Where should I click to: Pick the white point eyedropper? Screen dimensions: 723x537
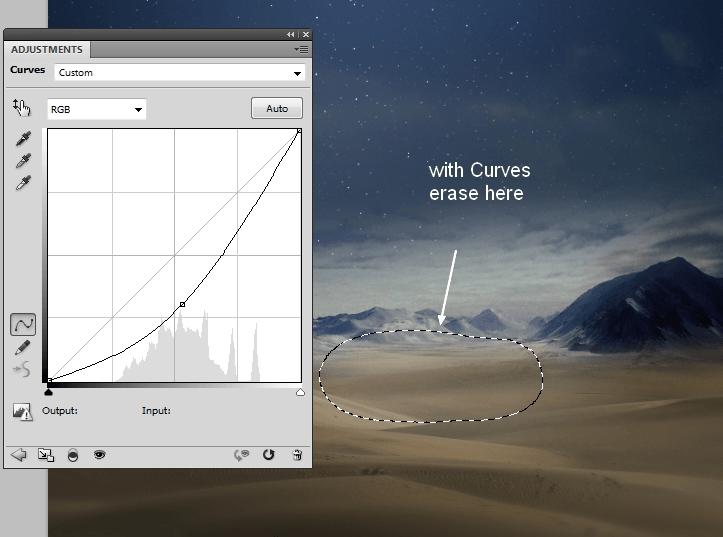23,183
